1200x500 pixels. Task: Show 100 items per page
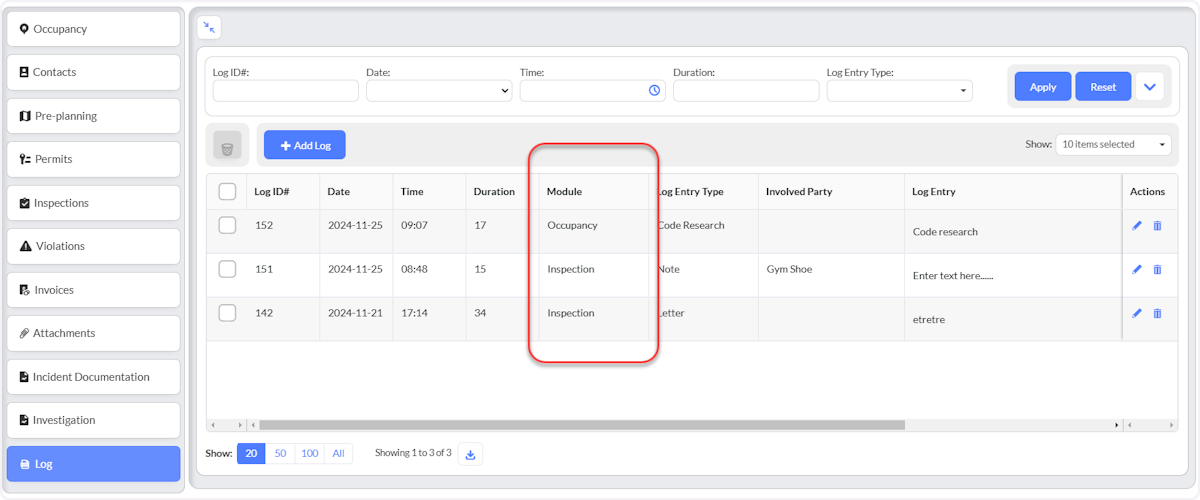310,454
